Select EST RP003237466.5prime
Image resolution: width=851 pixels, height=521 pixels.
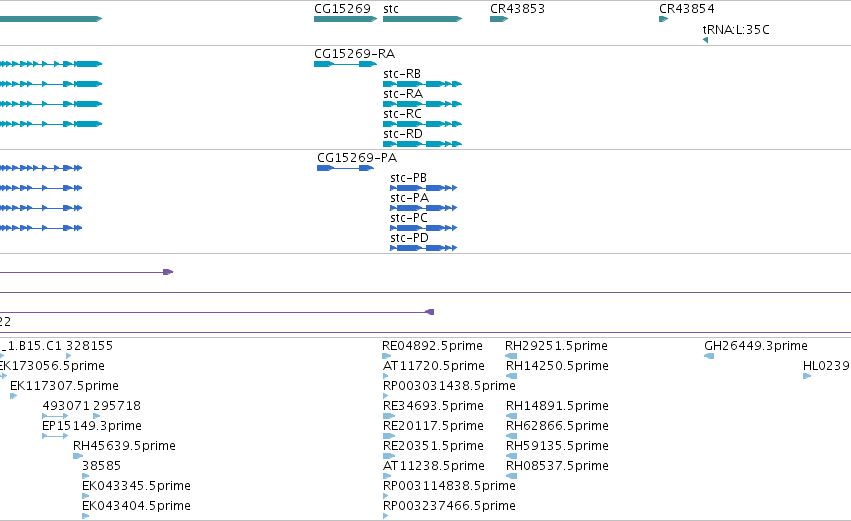pos(385,516)
